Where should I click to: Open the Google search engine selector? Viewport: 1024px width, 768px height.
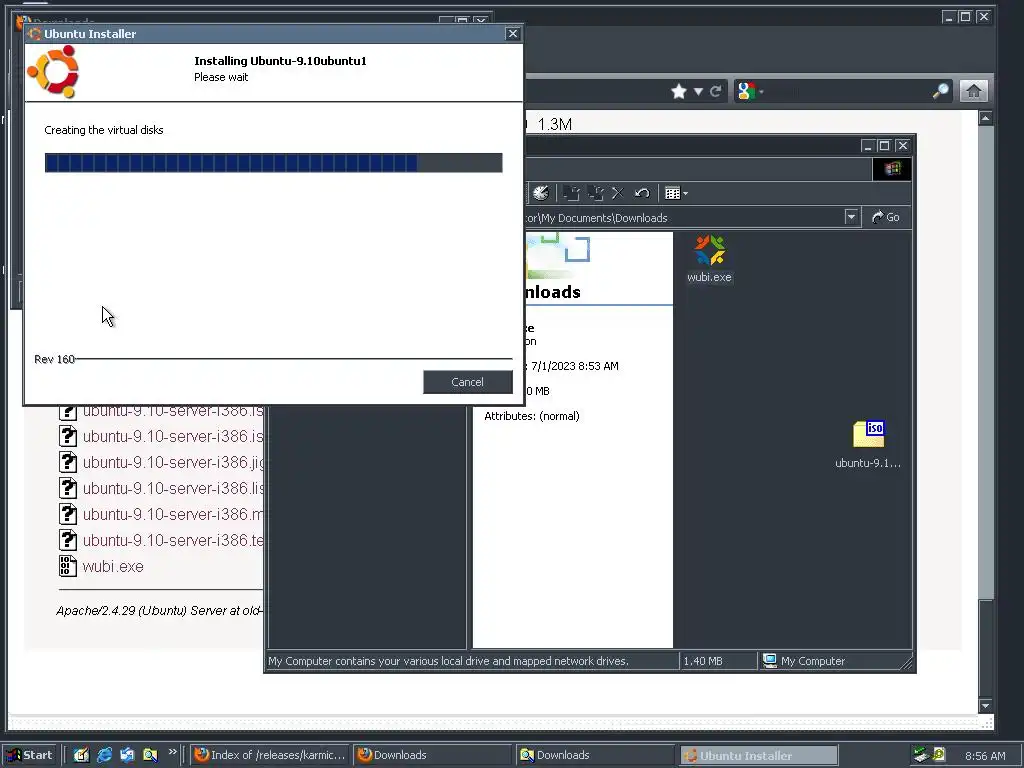point(750,91)
